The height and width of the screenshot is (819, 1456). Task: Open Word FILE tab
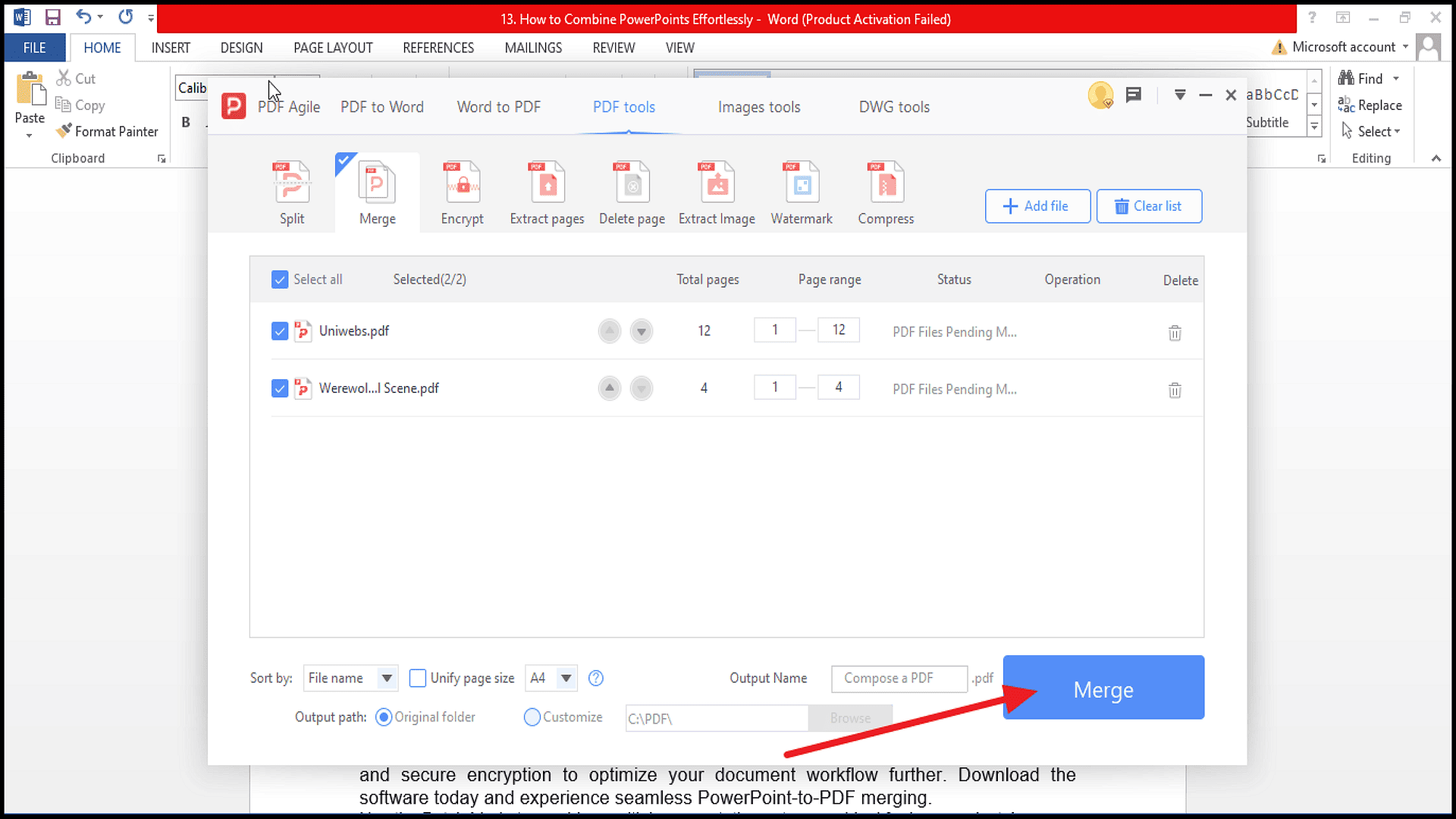(x=35, y=48)
